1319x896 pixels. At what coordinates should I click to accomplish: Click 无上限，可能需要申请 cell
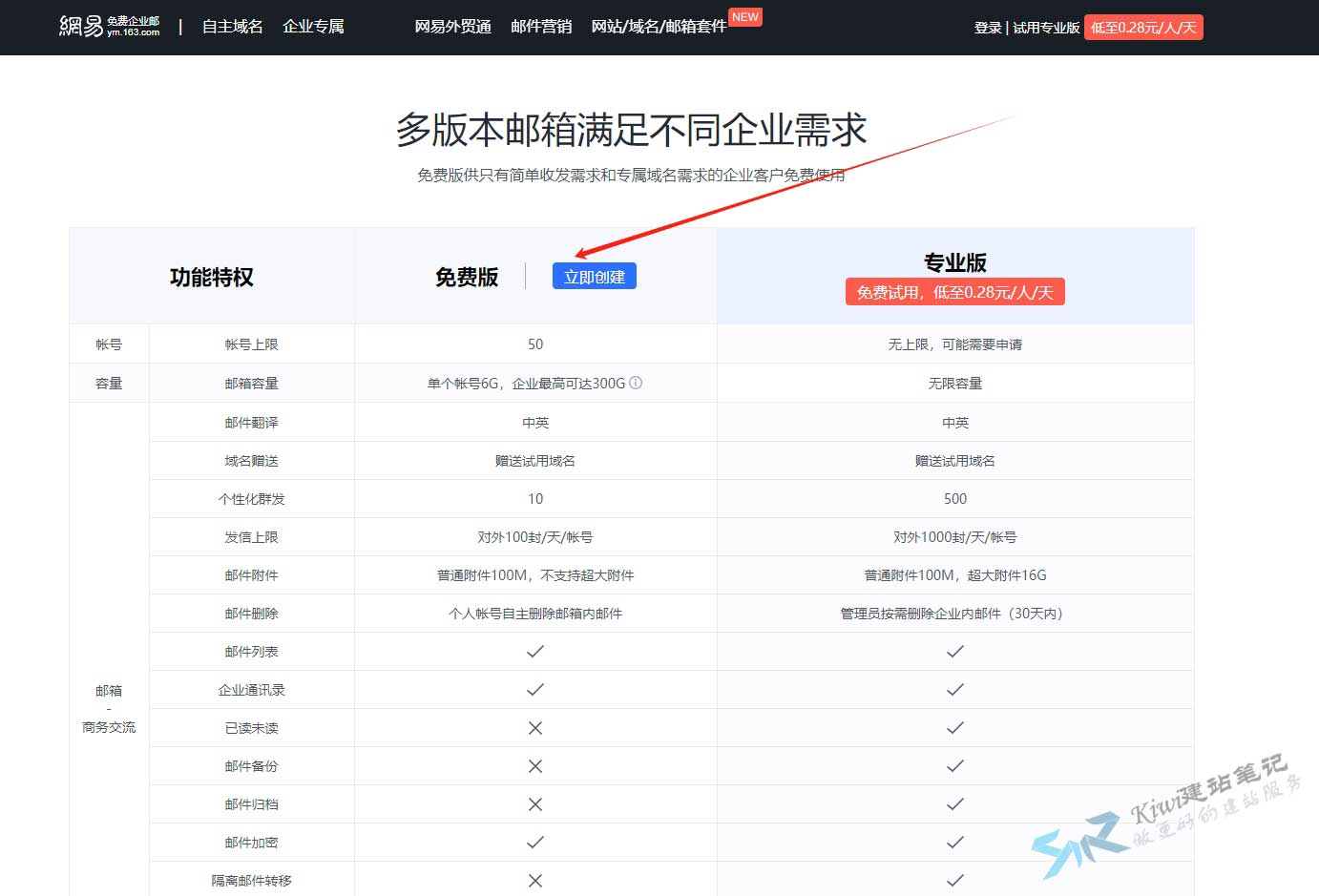[x=955, y=344]
